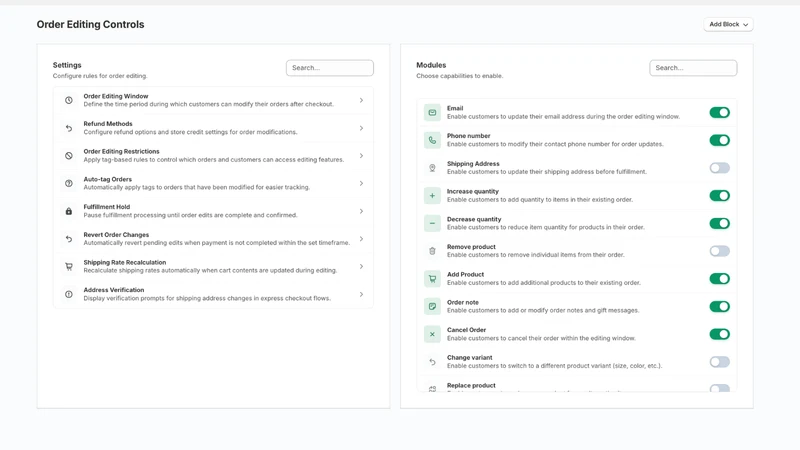Click the cart icon beside Shipping Rate Recalculation
This screenshot has width=800, height=450.
[69, 266]
